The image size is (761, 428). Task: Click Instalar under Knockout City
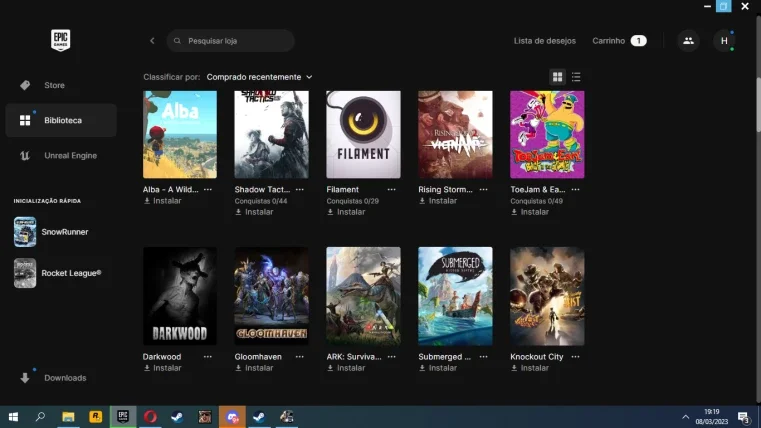point(529,368)
